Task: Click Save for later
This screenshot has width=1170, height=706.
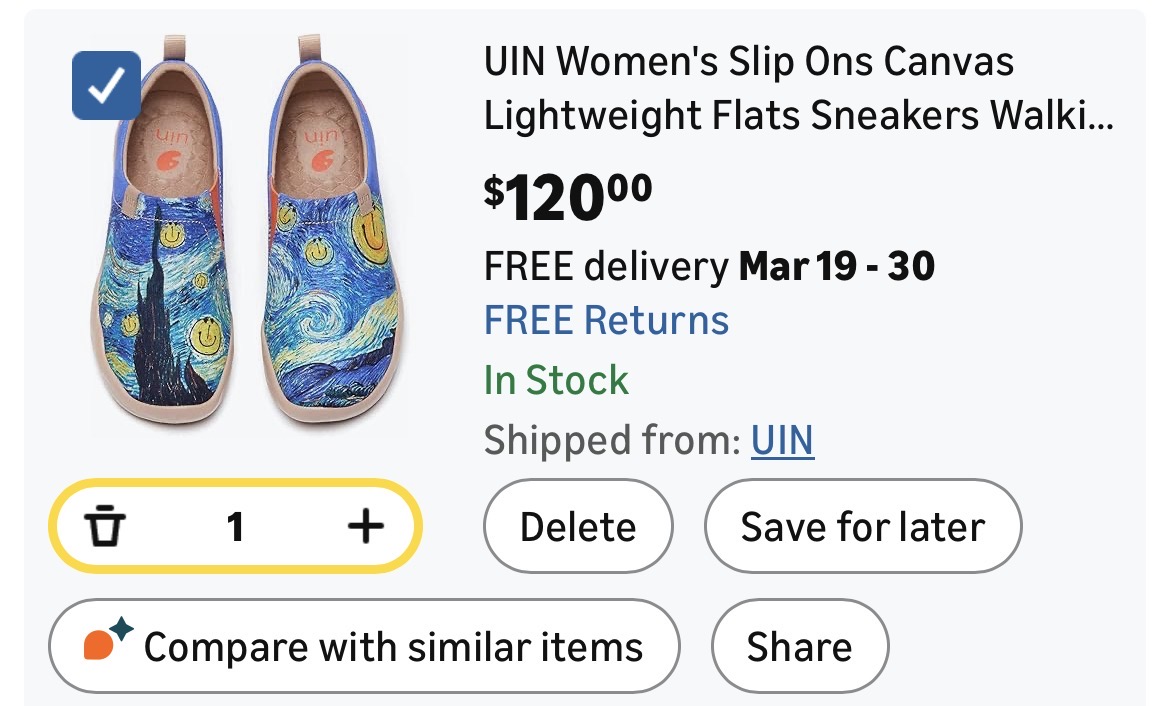Action: coord(862,527)
